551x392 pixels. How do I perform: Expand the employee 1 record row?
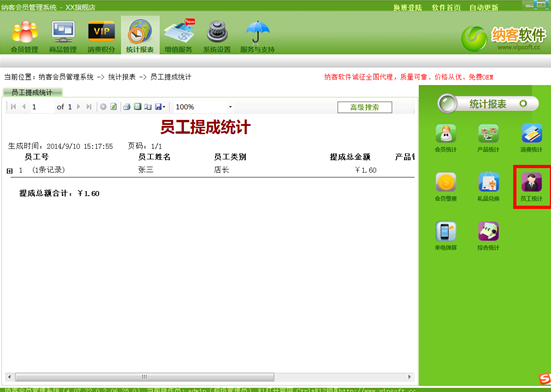coord(10,171)
